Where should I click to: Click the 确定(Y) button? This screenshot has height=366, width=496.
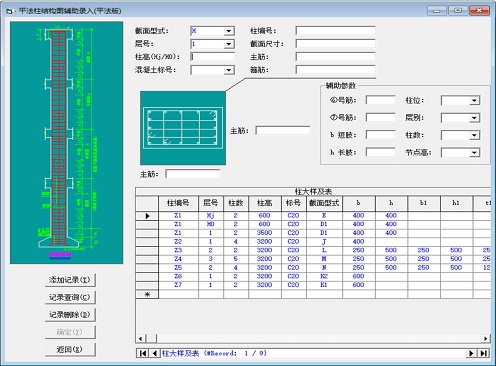[70, 332]
